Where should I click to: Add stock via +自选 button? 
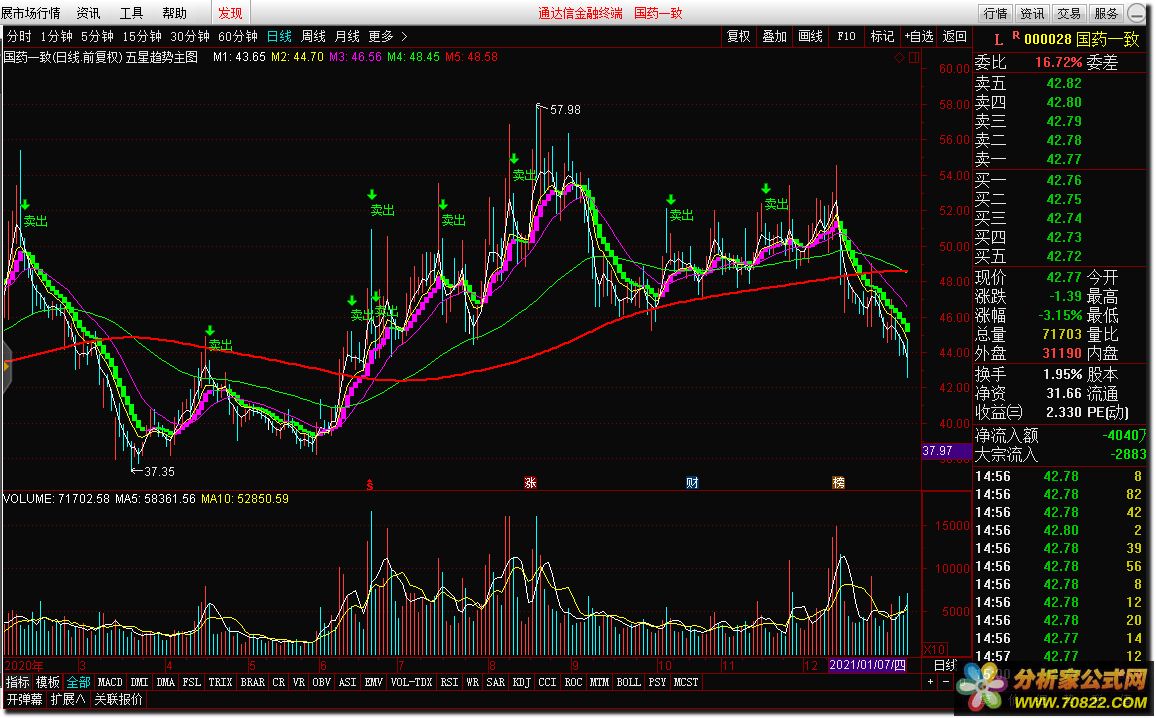tap(919, 36)
